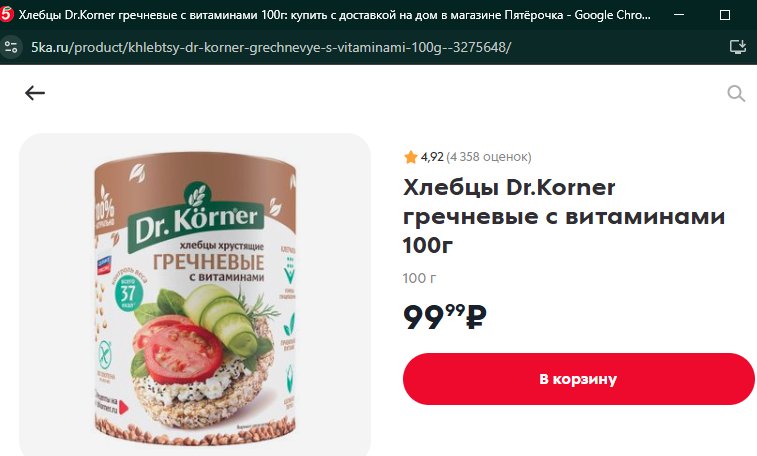Open the 4 358 оценок reviews link
Viewport: 757px width, 456px height.
pyautogui.click(x=489, y=157)
